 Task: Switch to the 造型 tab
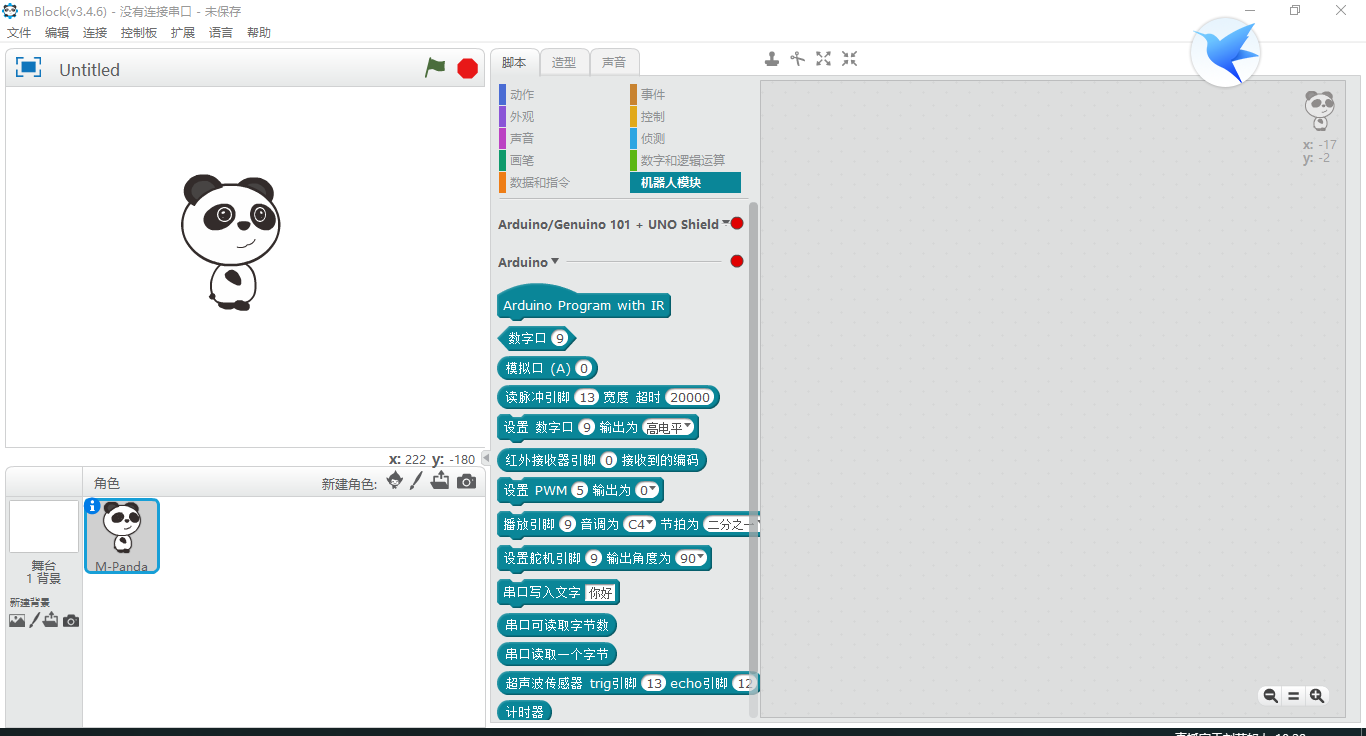564,62
